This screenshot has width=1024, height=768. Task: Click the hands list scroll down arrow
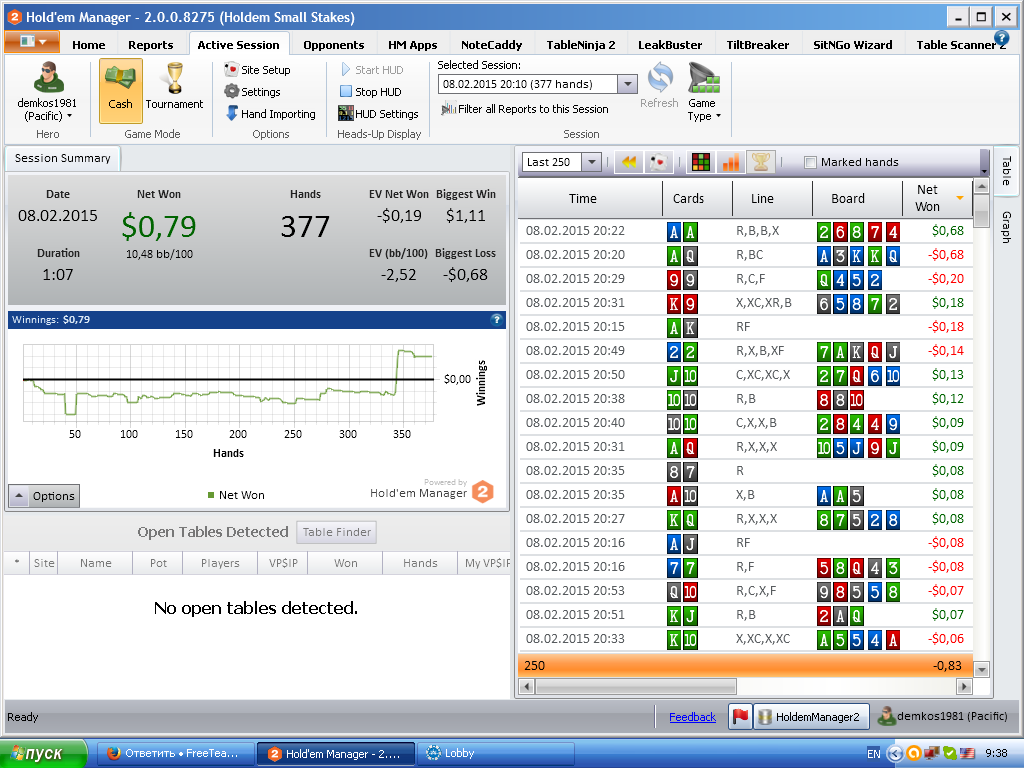[x=981, y=669]
